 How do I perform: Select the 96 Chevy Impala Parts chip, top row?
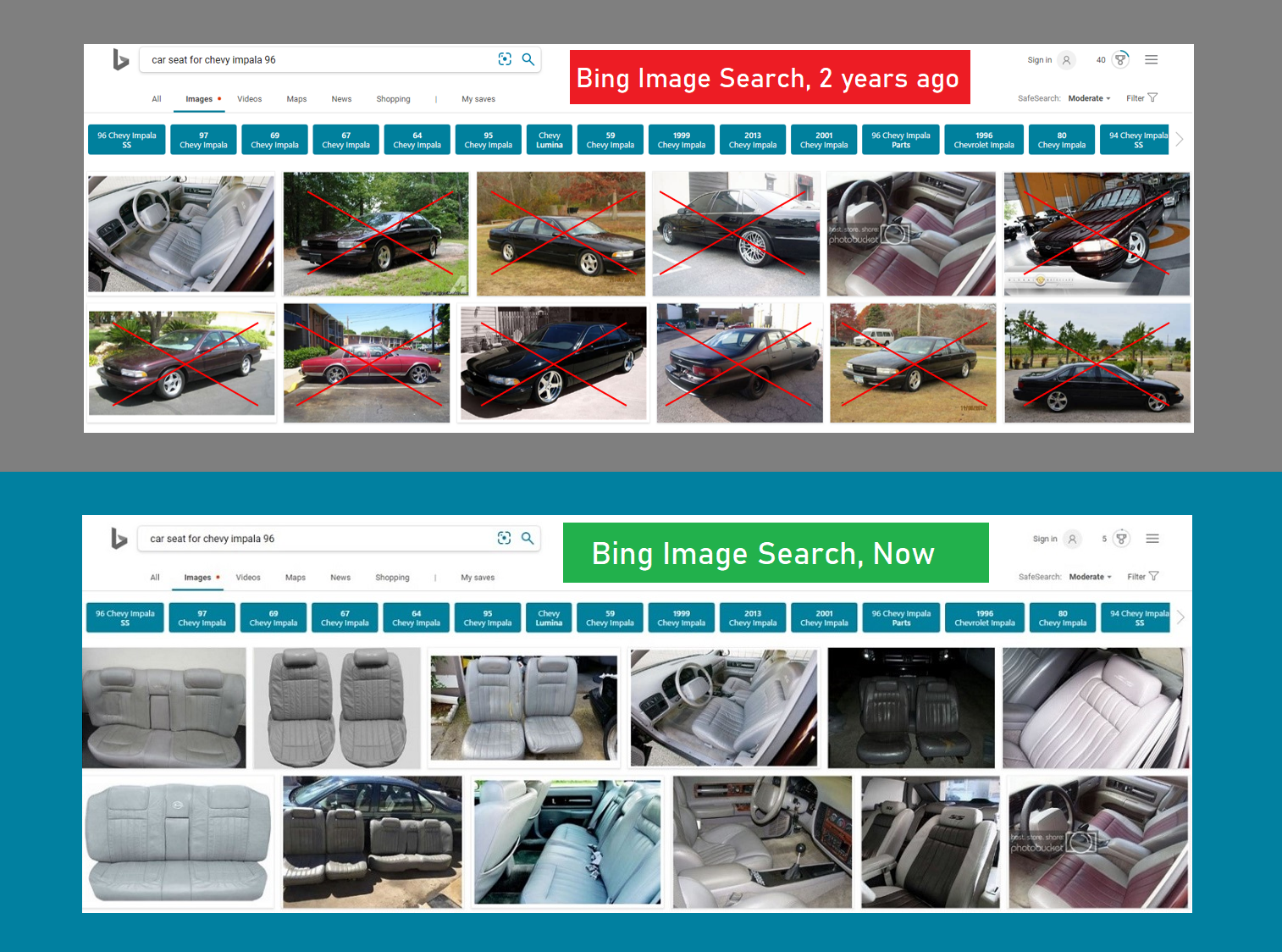(x=901, y=140)
